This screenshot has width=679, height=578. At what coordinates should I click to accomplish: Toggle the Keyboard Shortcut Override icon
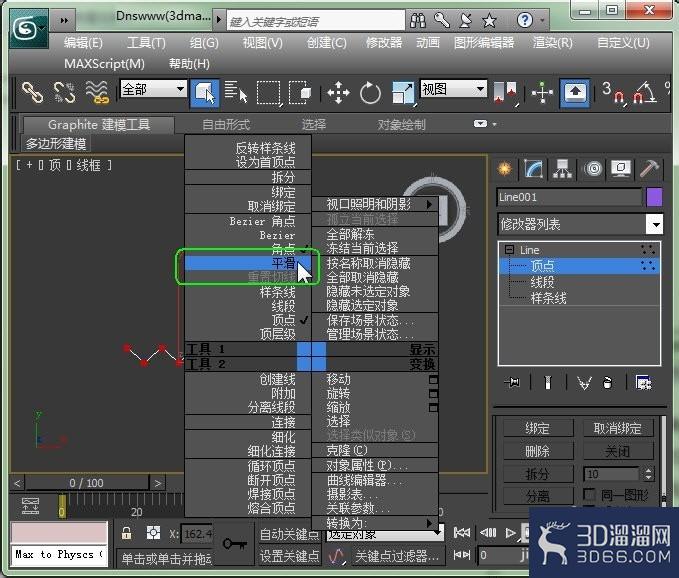[x=575, y=92]
